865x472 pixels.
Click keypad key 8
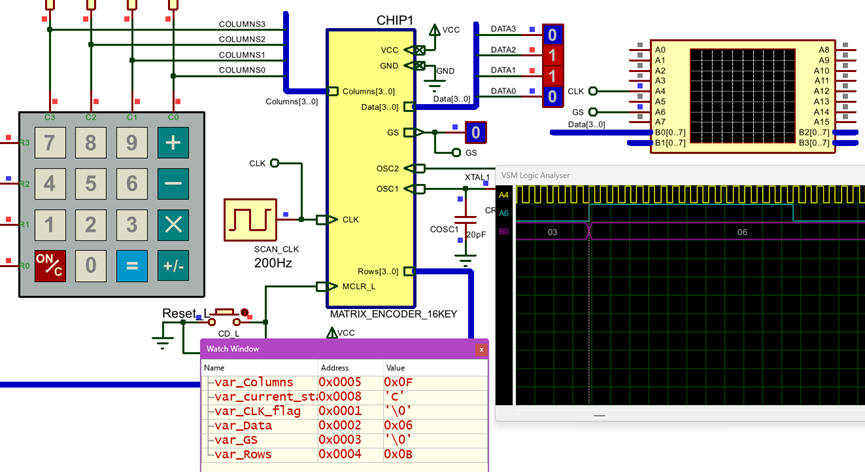coord(91,143)
